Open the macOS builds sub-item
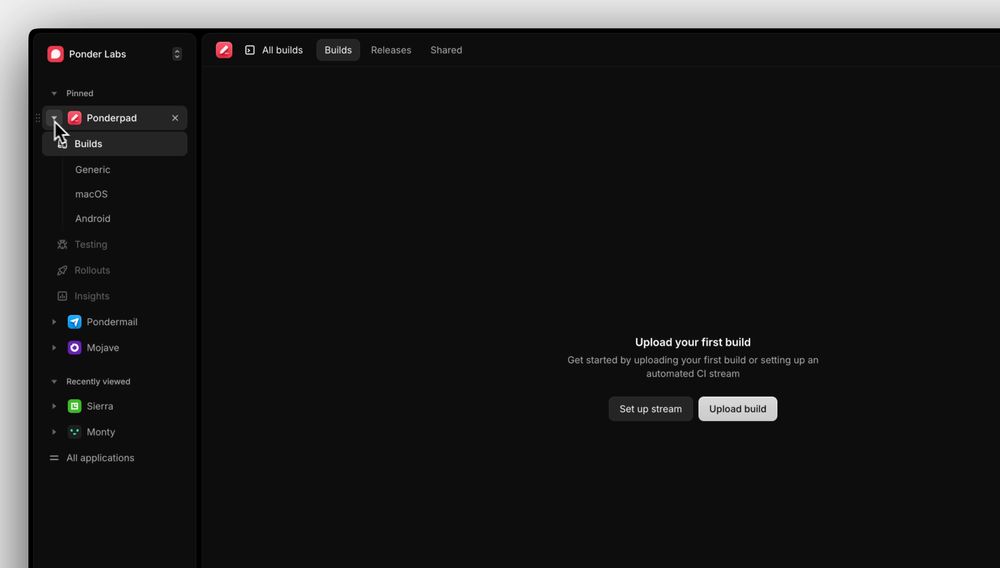The height and width of the screenshot is (568, 1000). tap(91, 194)
